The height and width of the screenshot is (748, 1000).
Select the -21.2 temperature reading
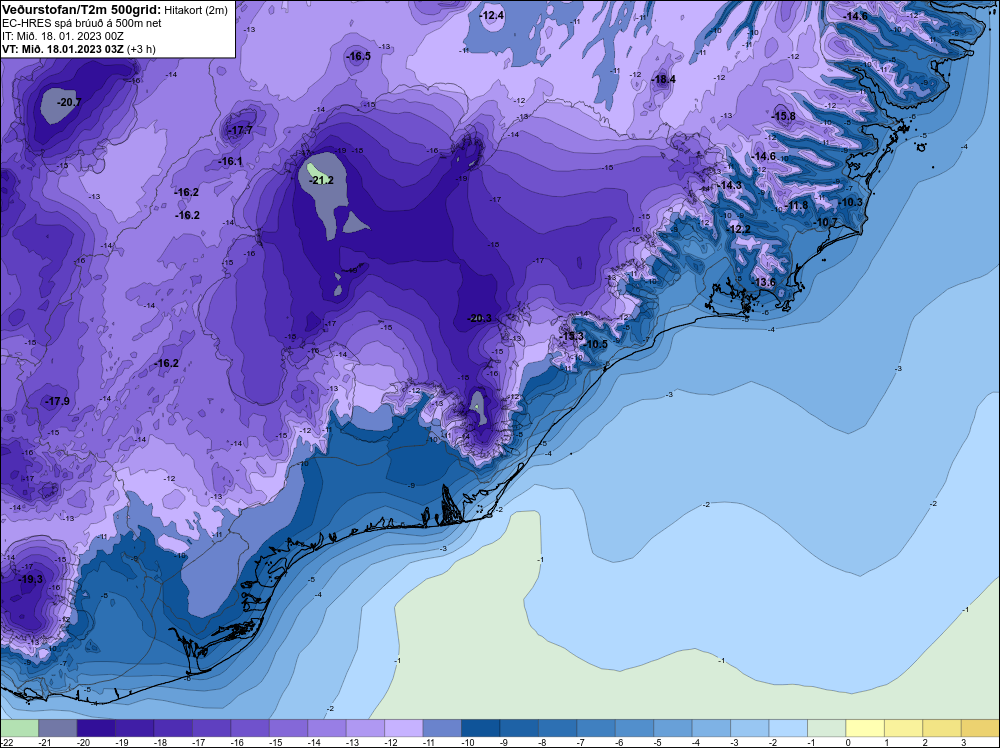point(321,180)
